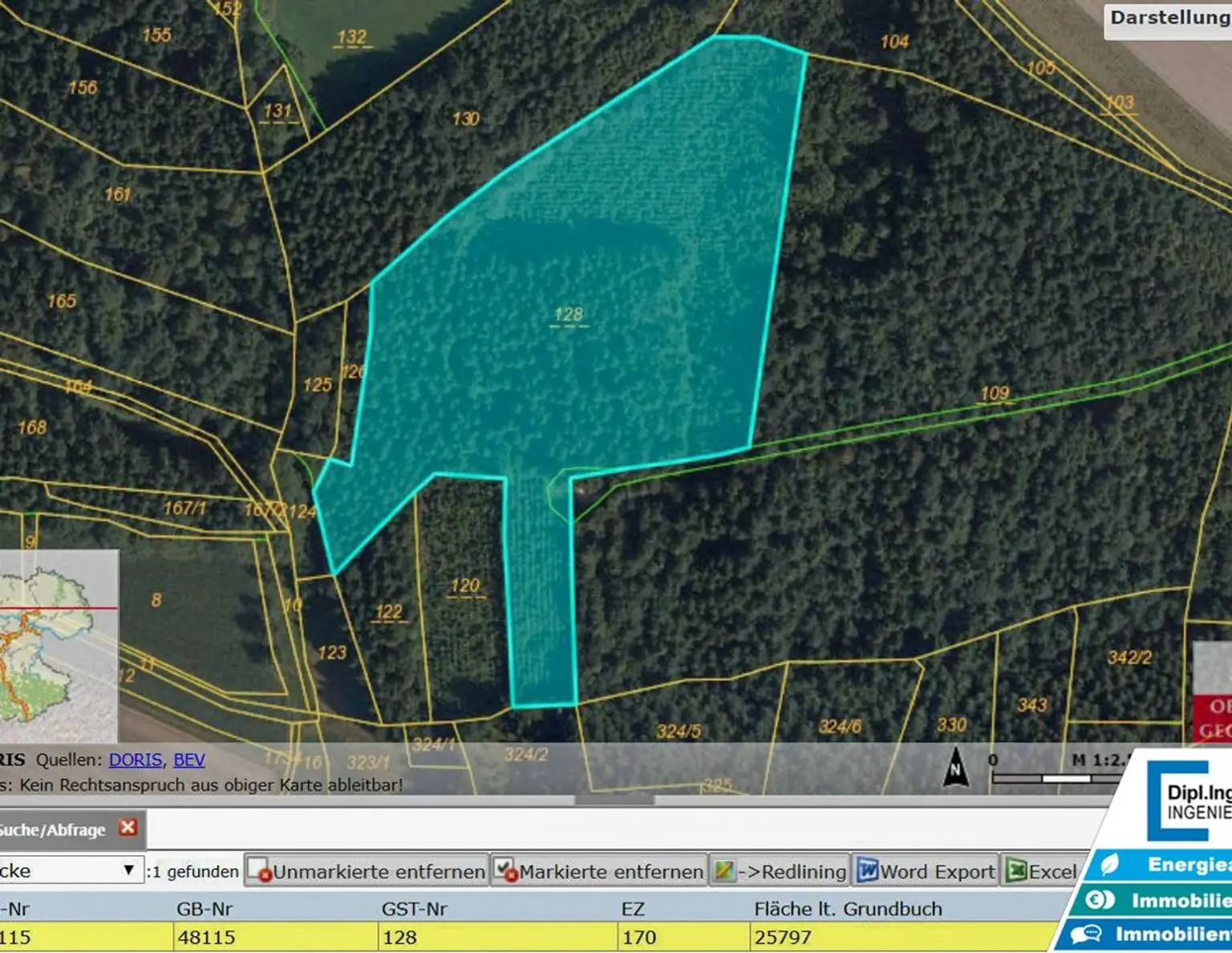Expand the map panel divider handle

coord(614,800)
